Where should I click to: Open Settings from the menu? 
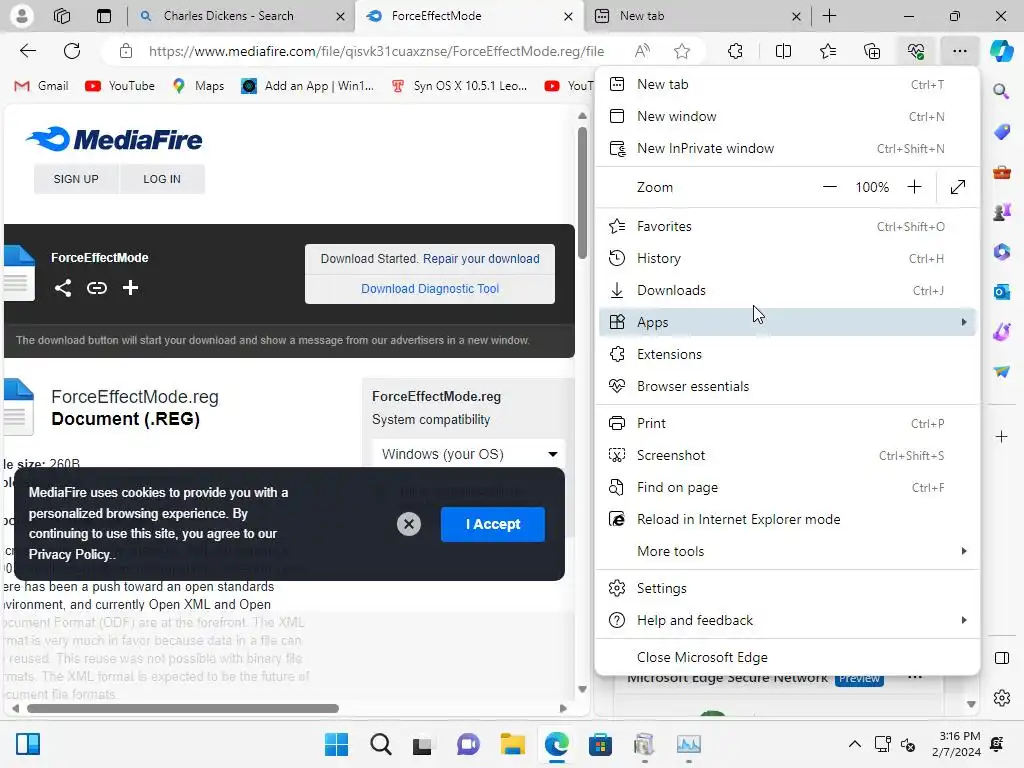pyautogui.click(x=787, y=588)
